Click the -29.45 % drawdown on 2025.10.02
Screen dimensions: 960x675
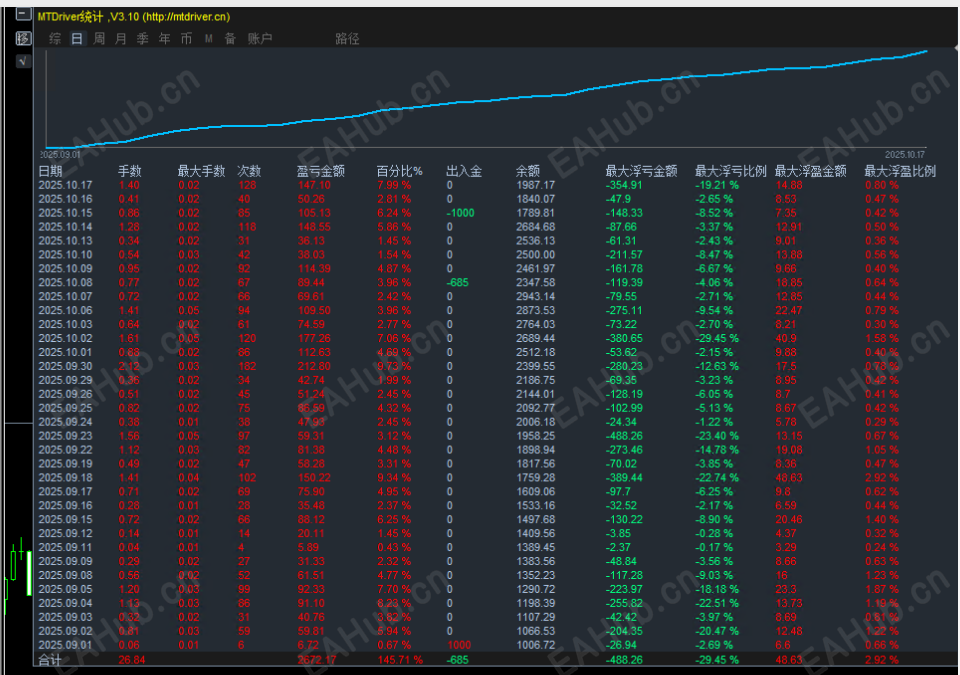[x=717, y=339]
